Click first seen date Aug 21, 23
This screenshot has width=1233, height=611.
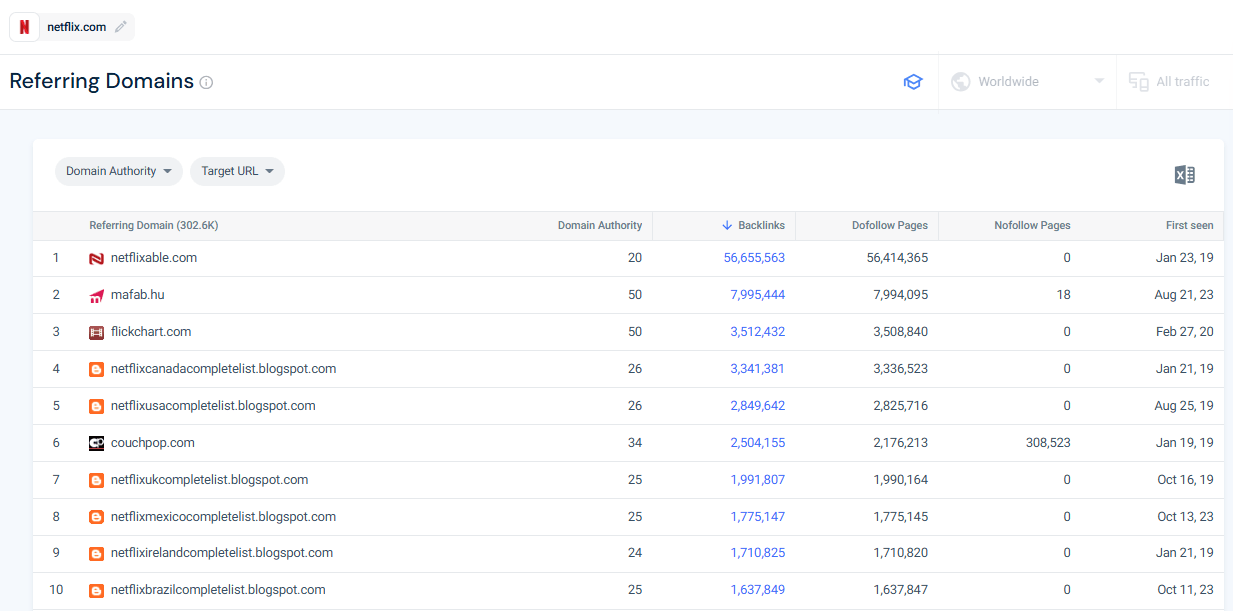coord(1184,295)
